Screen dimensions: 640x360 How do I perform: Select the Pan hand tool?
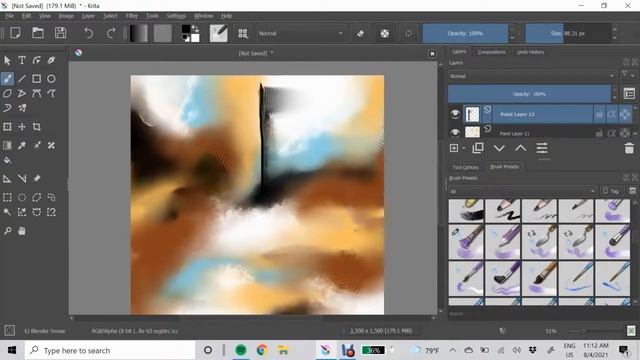pos(22,231)
